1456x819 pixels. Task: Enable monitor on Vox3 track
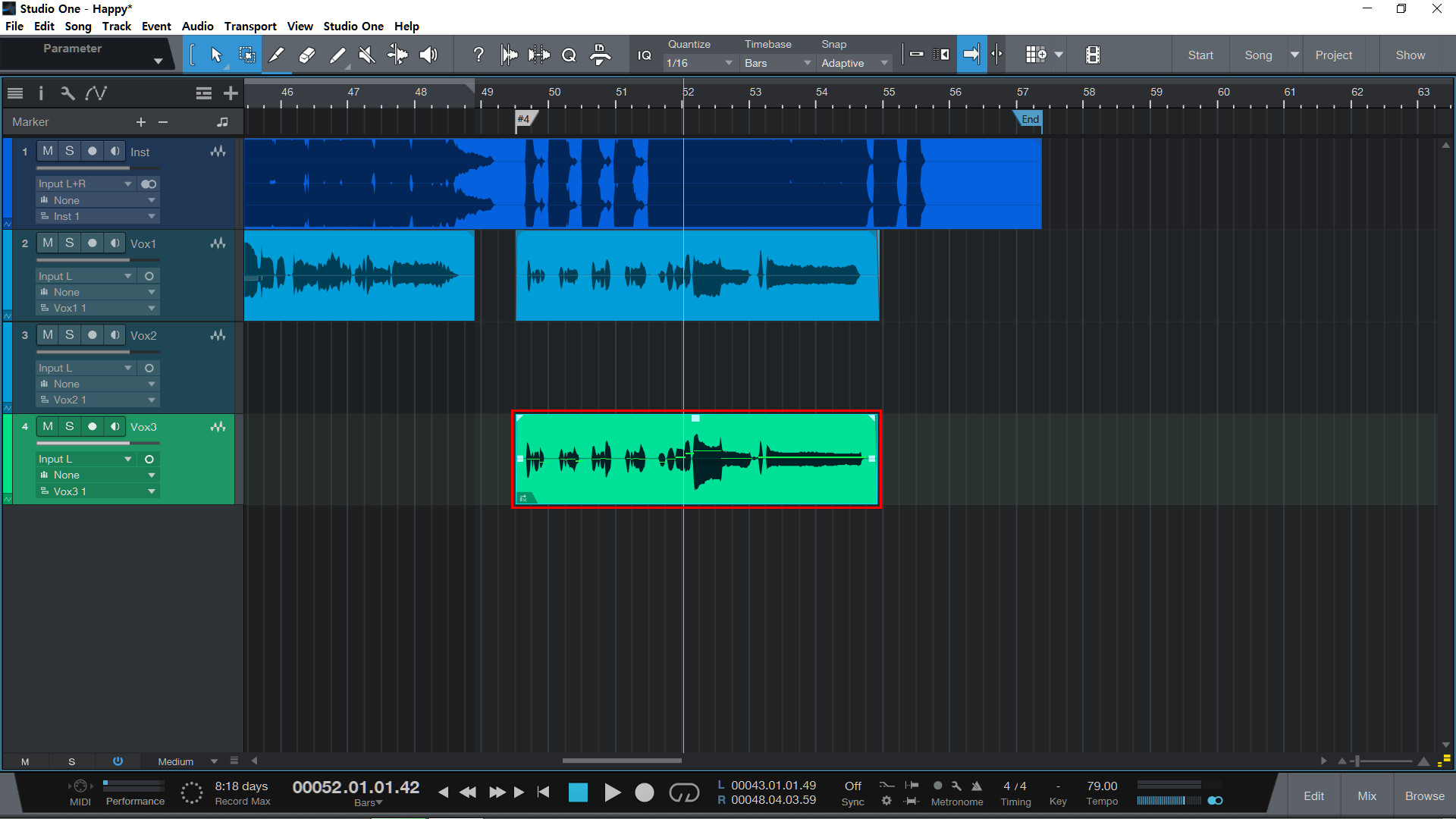coord(115,426)
